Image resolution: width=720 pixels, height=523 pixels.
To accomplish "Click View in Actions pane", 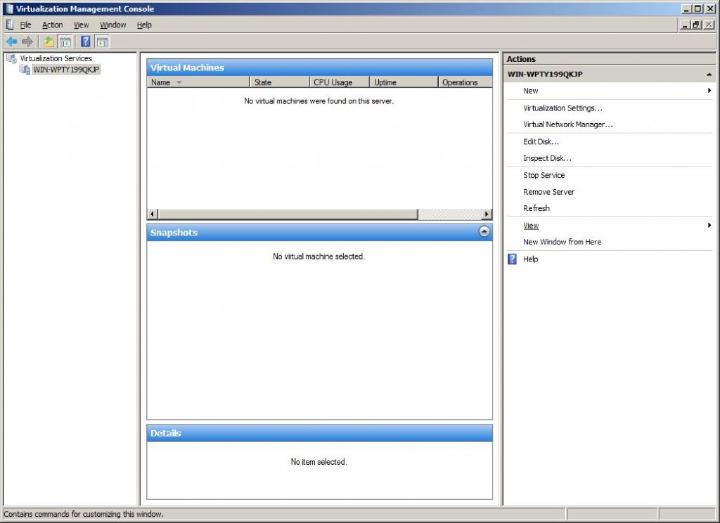I will pyautogui.click(x=531, y=225).
